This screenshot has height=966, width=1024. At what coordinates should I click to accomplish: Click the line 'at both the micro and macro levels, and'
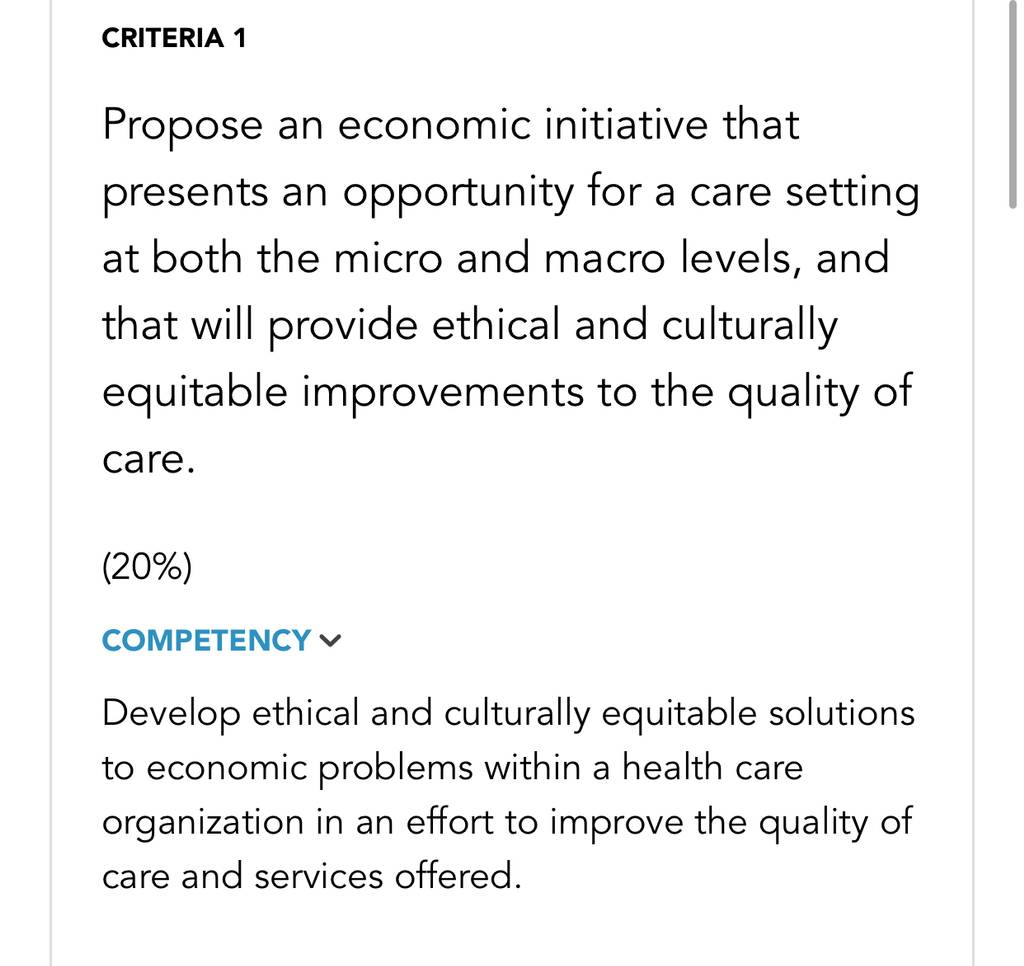(x=496, y=258)
